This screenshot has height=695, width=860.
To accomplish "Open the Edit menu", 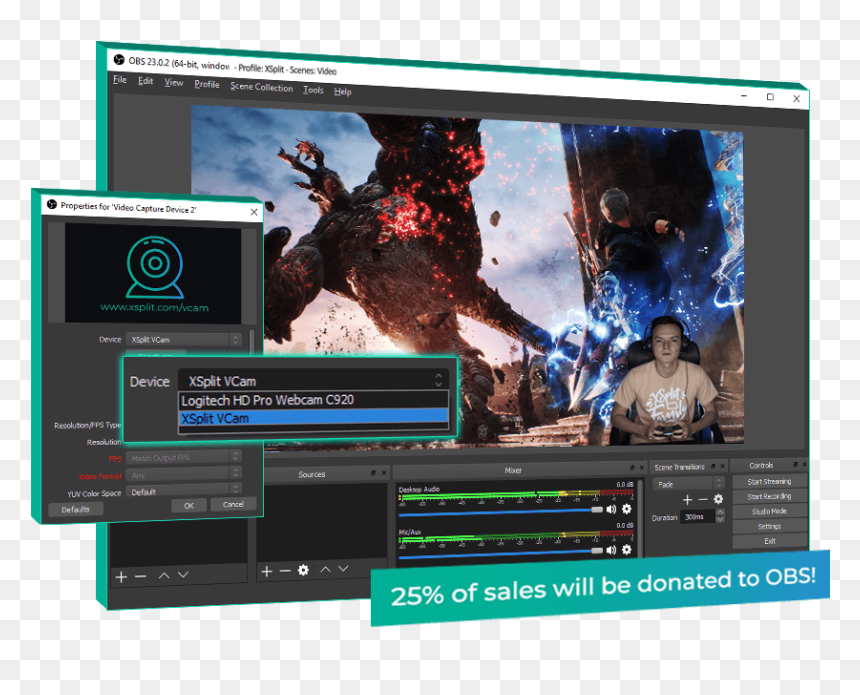I will (145, 81).
